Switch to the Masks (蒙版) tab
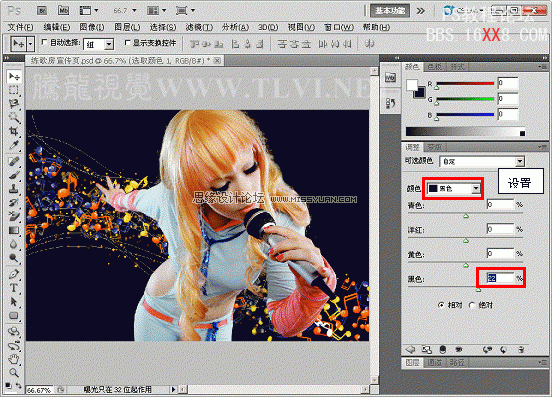The image size is (552, 397). coord(435,147)
